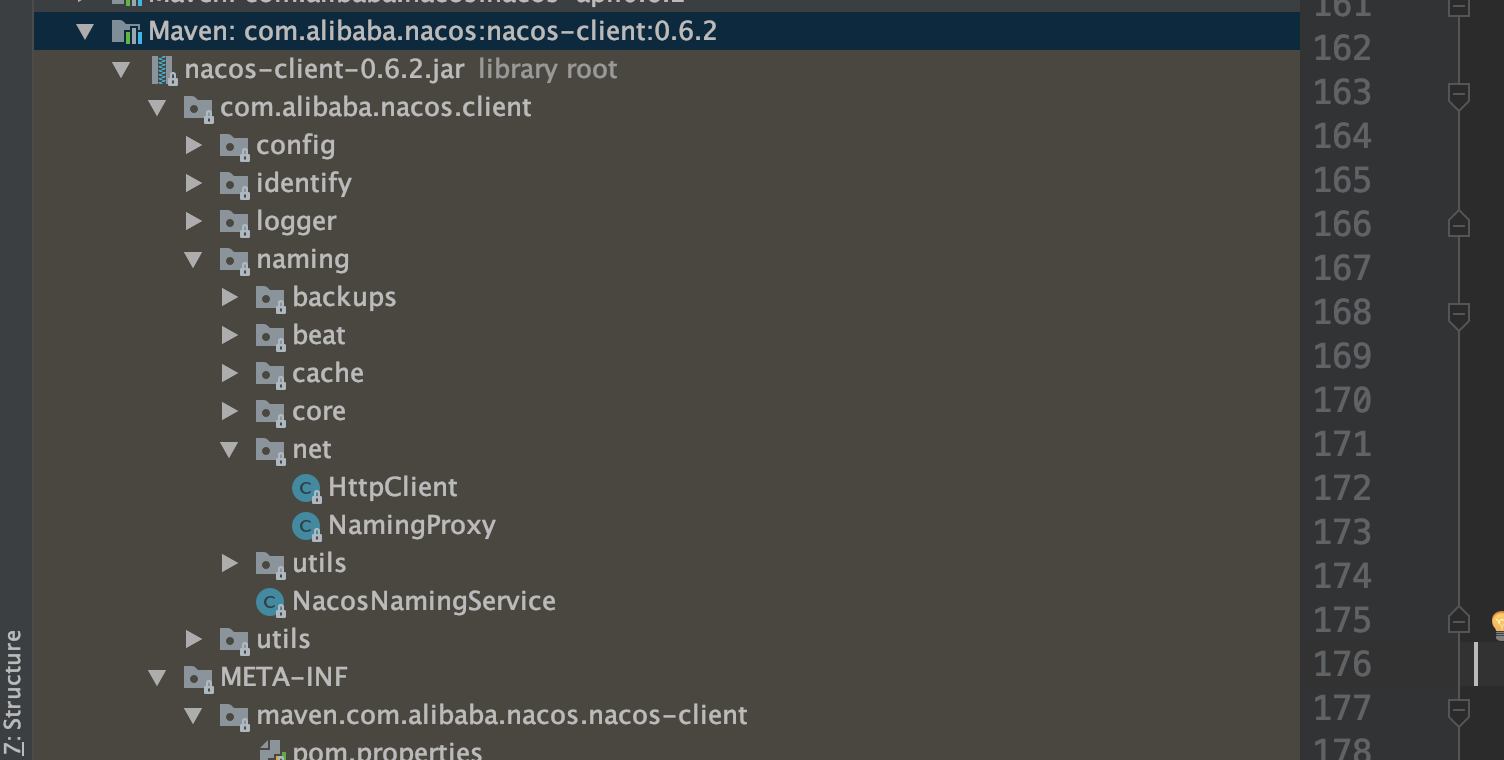The height and width of the screenshot is (760, 1504).
Task: Click the config package icon
Action: pyautogui.click(x=233, y=145)
